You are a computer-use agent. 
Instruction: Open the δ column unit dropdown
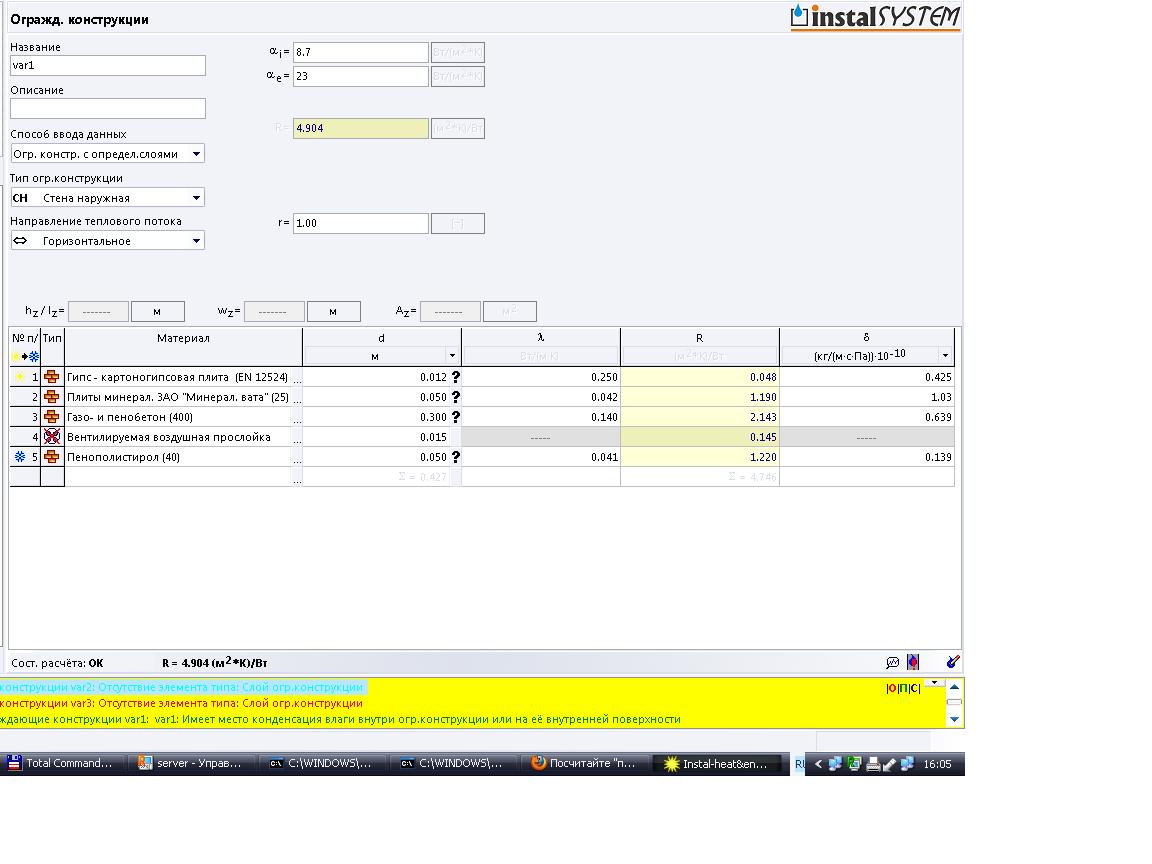(945, 356)
